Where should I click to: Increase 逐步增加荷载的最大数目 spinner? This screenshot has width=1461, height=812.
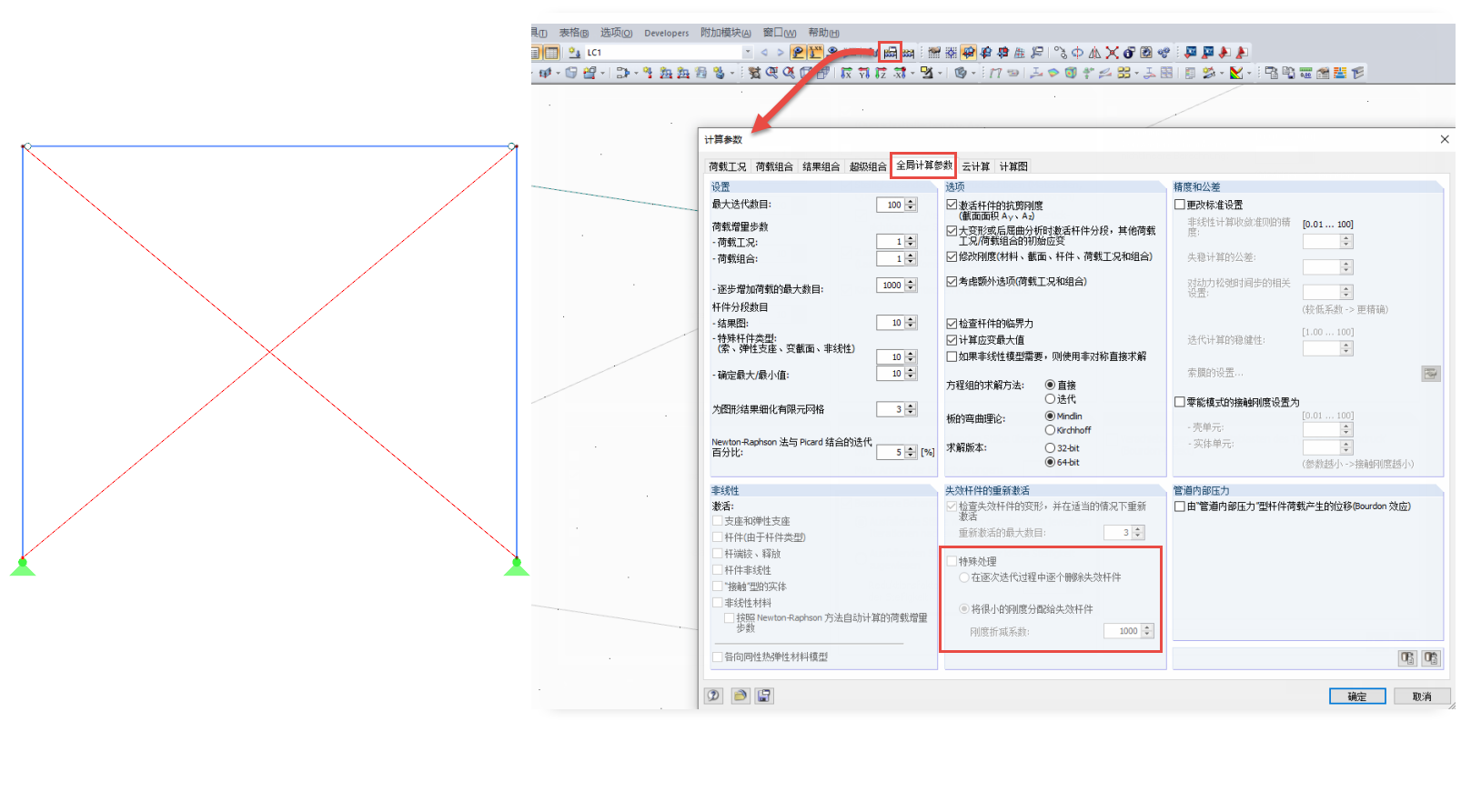click(911, 282)
